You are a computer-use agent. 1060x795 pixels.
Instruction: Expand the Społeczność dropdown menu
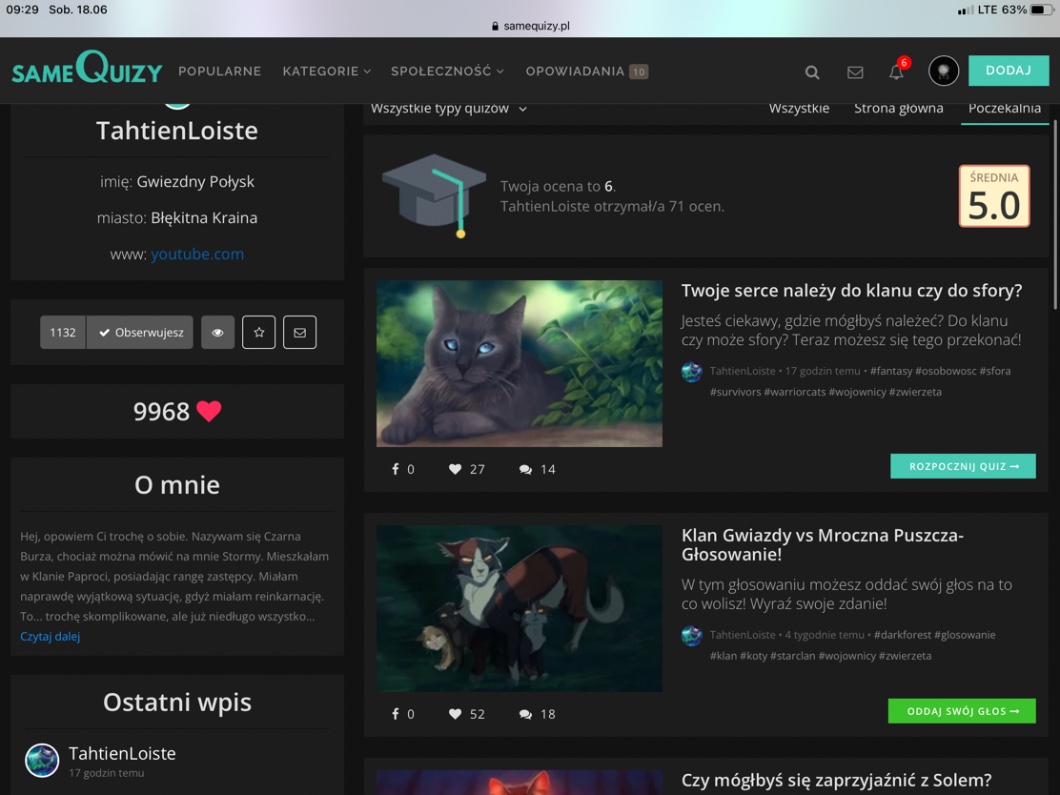[x=447, y=71]
